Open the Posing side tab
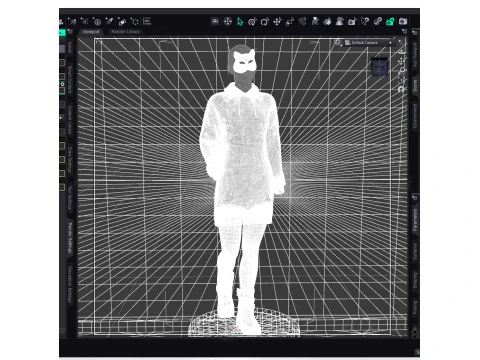This screenshot has width=480, height=360. click(415, 308)
